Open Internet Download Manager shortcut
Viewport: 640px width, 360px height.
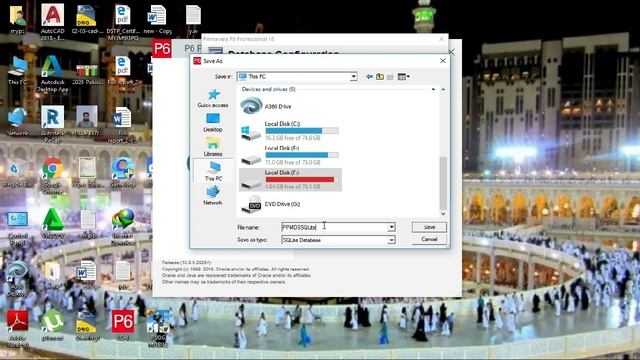(x=123, y=226)
